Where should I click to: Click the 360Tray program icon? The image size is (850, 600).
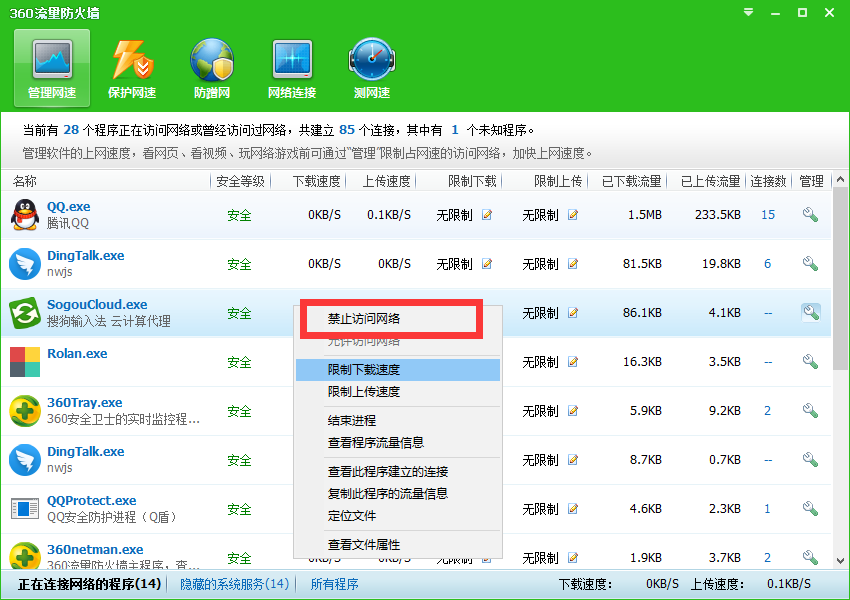coord(25,411)
